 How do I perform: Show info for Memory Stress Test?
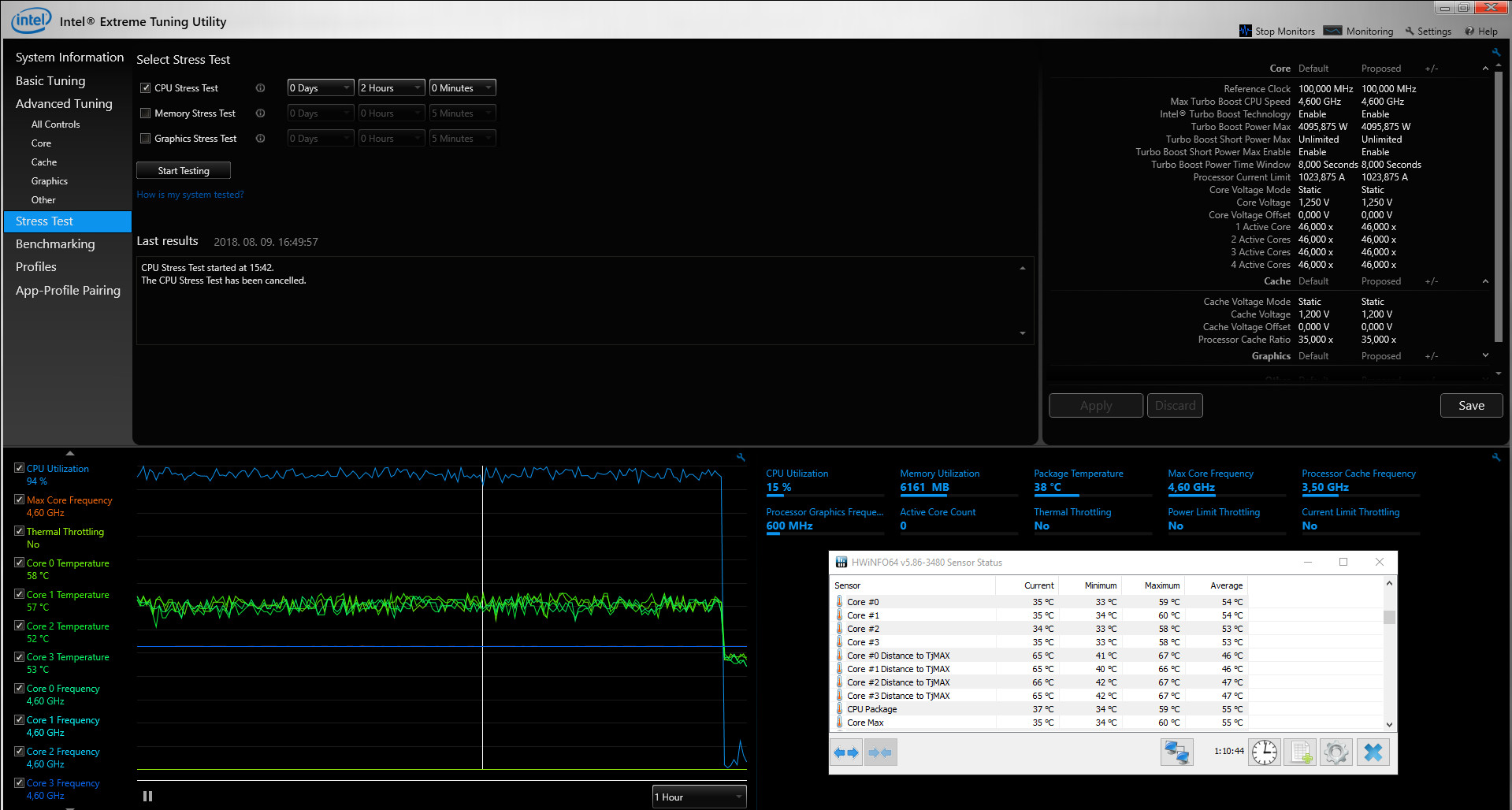coord(260,113)
